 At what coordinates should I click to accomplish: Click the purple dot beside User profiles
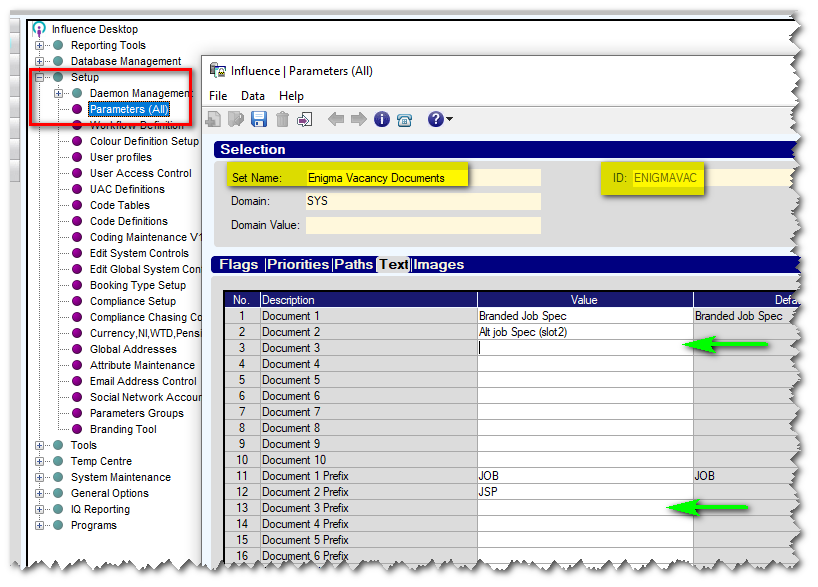tap(77, 157)
